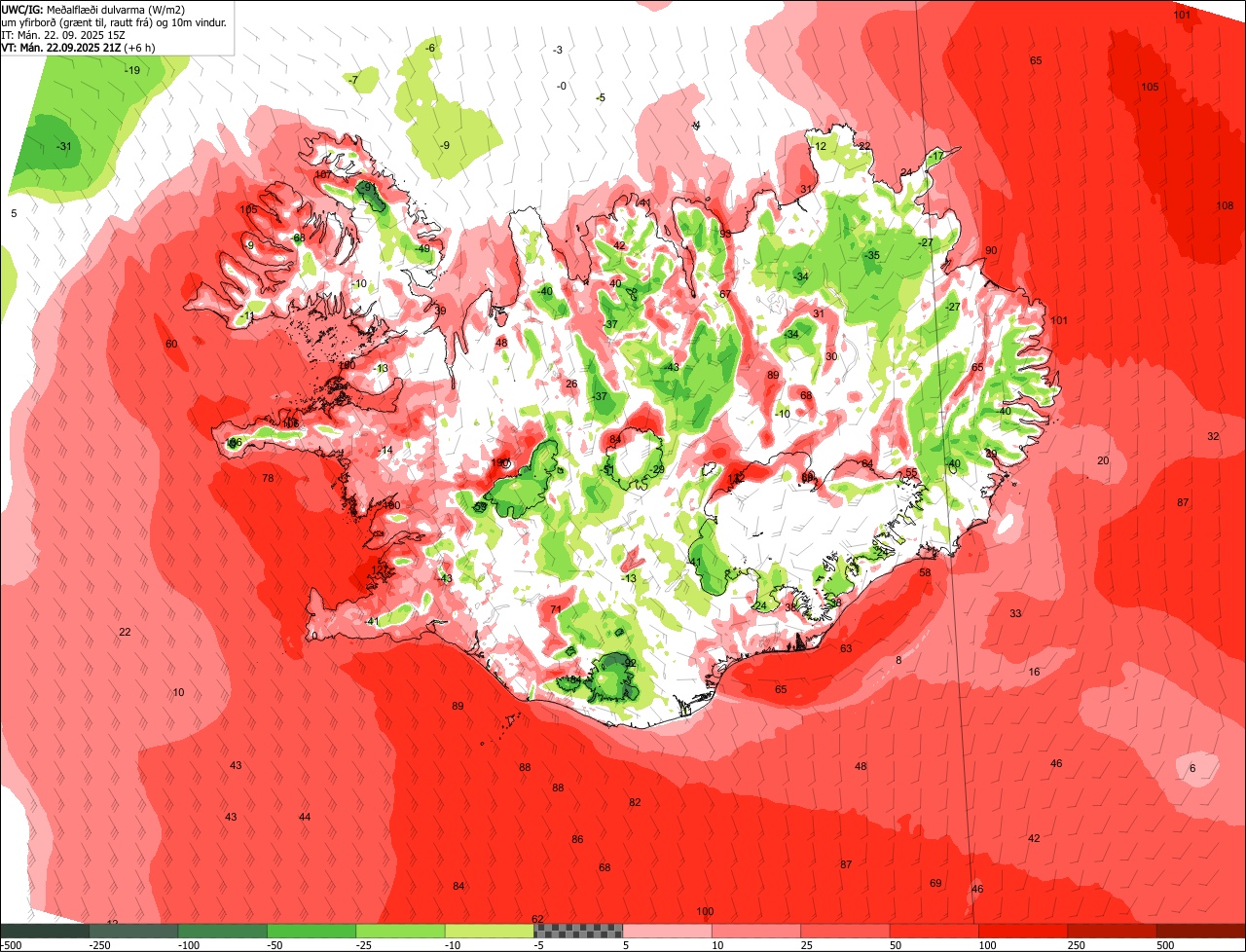This screenshot has width=1246, height=952.
Task: Click the value 26 in central Iceland
Action: [x=571, y=384]
